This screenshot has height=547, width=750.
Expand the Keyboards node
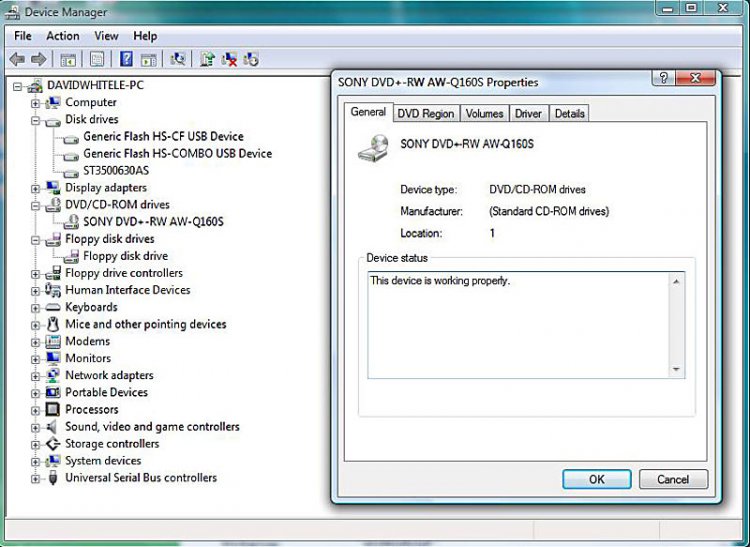pos(35,308)
